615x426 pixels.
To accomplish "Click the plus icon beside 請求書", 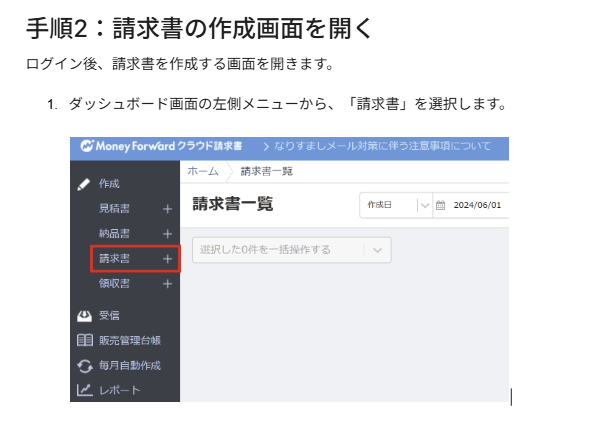I will pos(167,259).
